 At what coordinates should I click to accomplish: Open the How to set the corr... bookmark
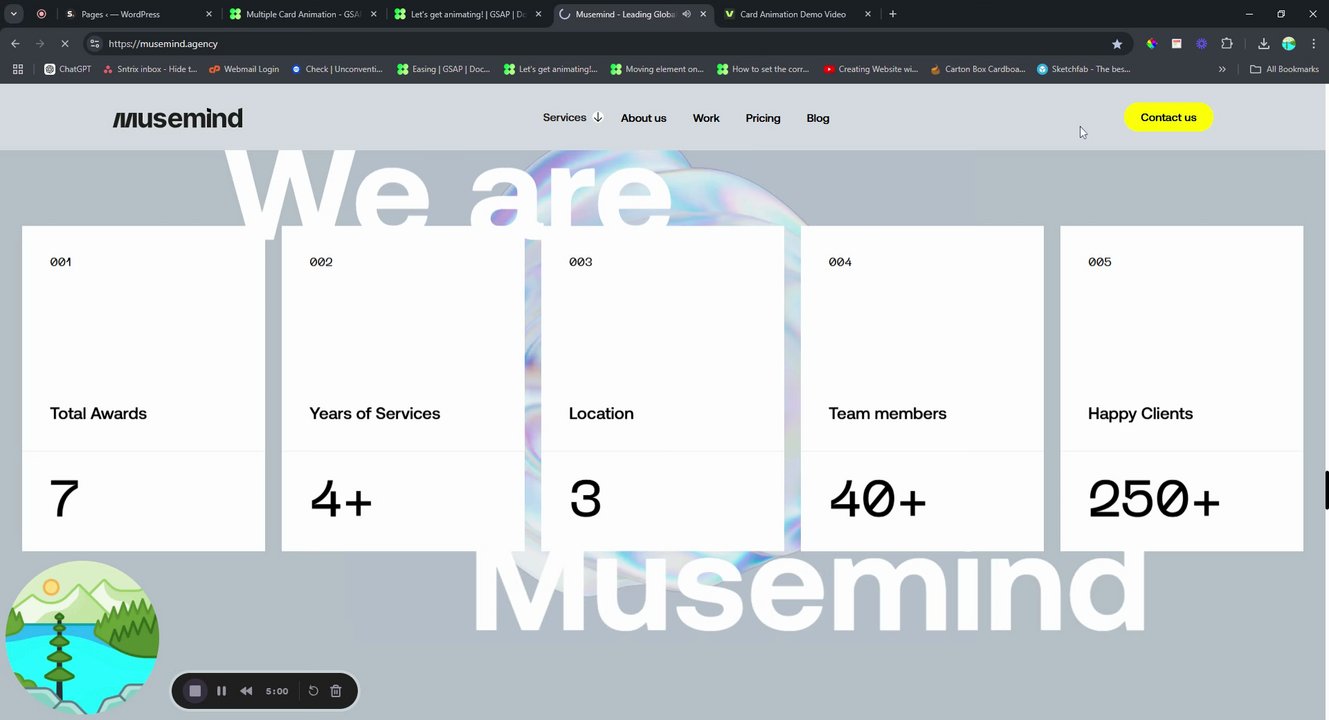pyautogui.click(x=764, y=69)
